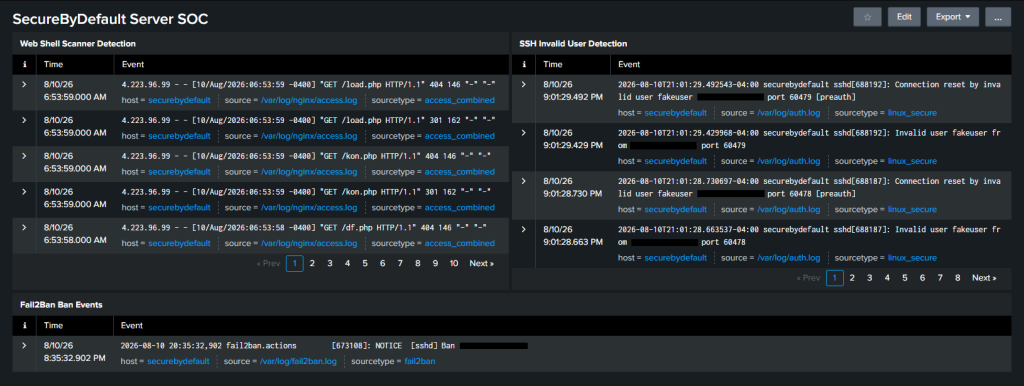Expand Fail2Ban event at 8:35:32.902 PM
The width and height of the screenshot is (1024, 386).
coord(24,345)
